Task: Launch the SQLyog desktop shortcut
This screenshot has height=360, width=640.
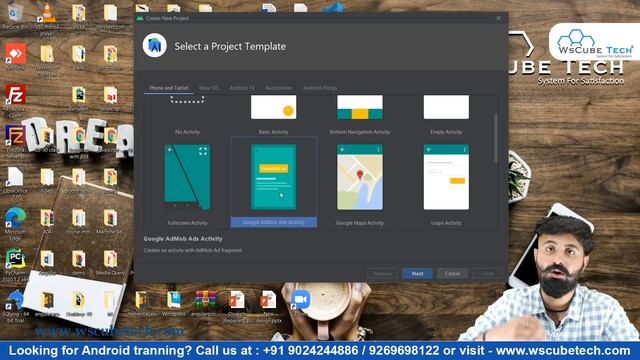Action: pyautogui.click(x=16, y=305)
